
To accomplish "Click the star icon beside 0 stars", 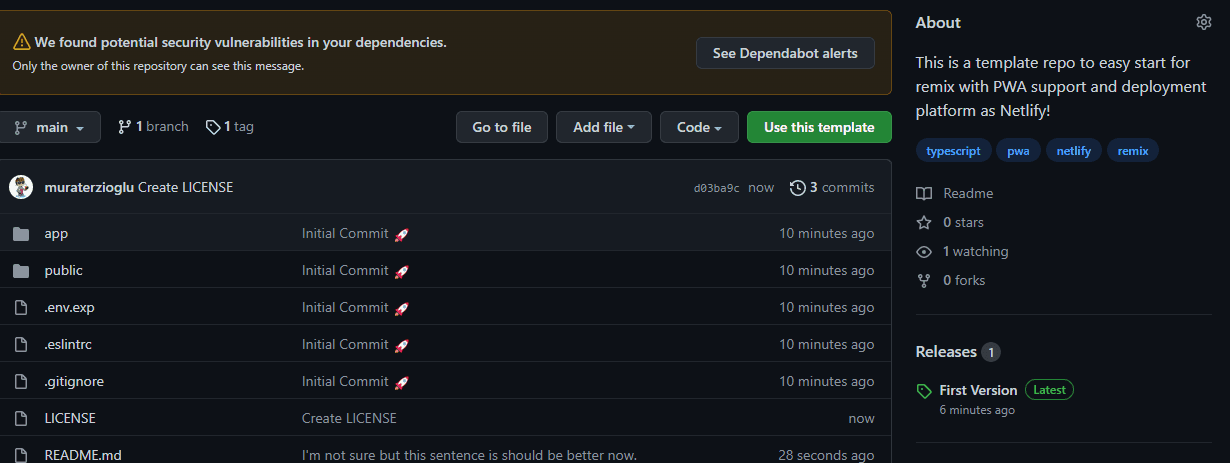I will pyautogui.click(x=924, y=222).
